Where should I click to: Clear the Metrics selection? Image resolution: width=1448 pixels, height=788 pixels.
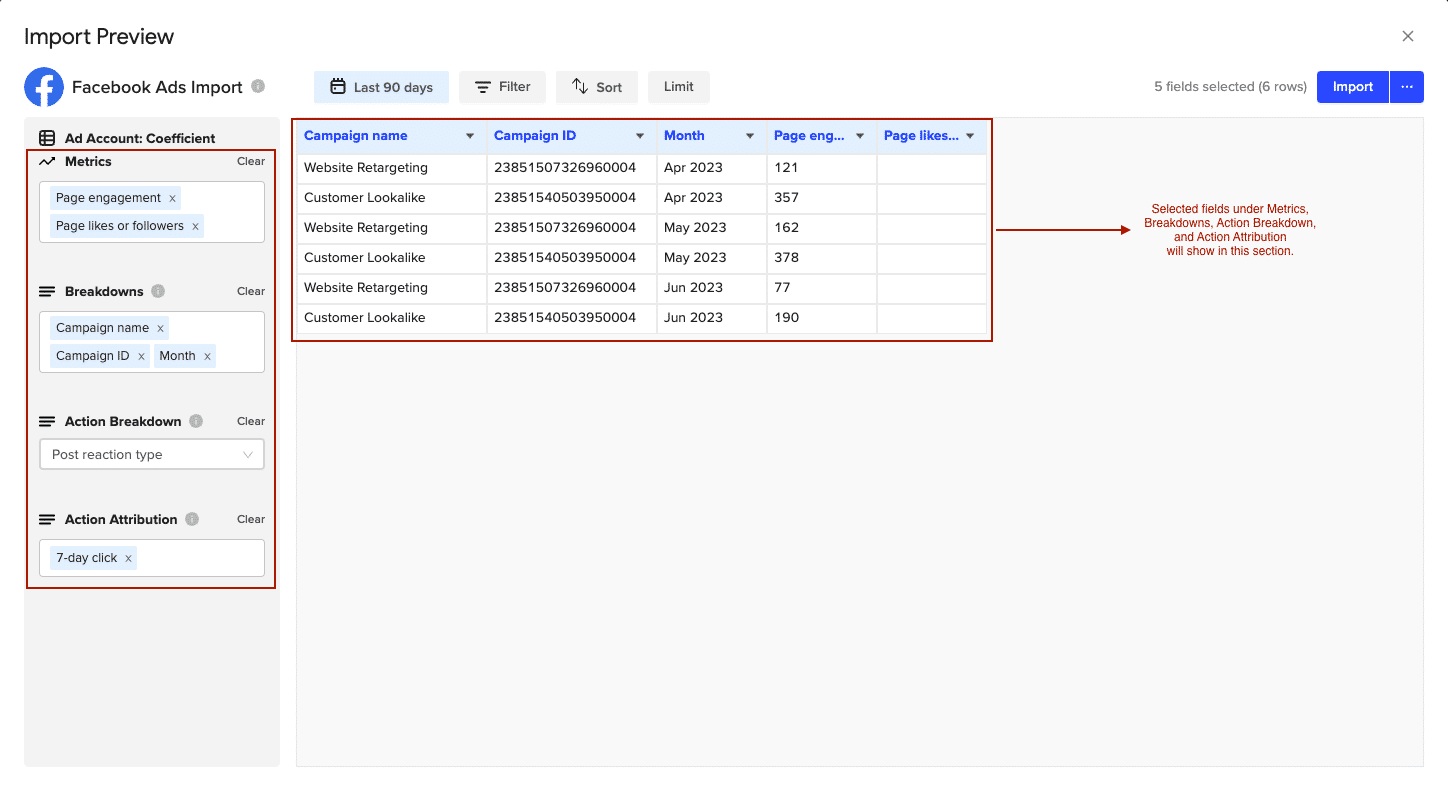pyautogui.click(x=251, y=161)
